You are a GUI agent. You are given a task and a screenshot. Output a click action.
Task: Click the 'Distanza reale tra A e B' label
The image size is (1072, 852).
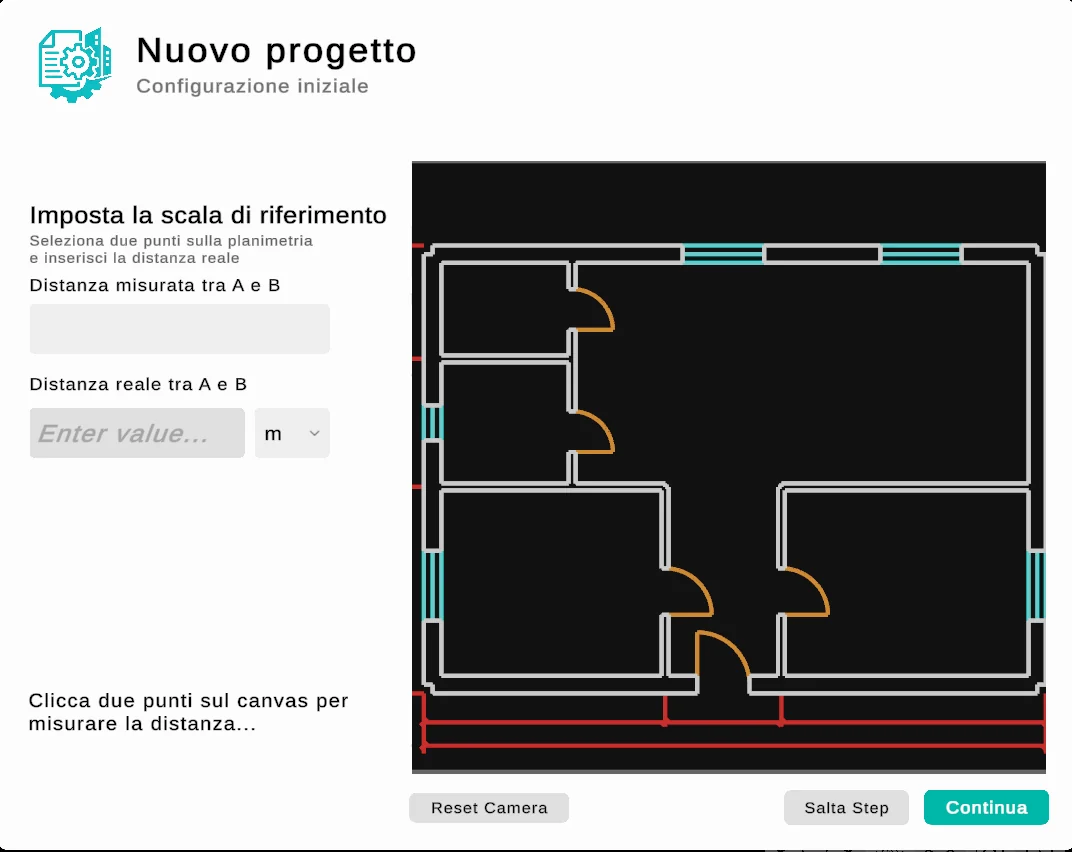(x=138, y=384)
